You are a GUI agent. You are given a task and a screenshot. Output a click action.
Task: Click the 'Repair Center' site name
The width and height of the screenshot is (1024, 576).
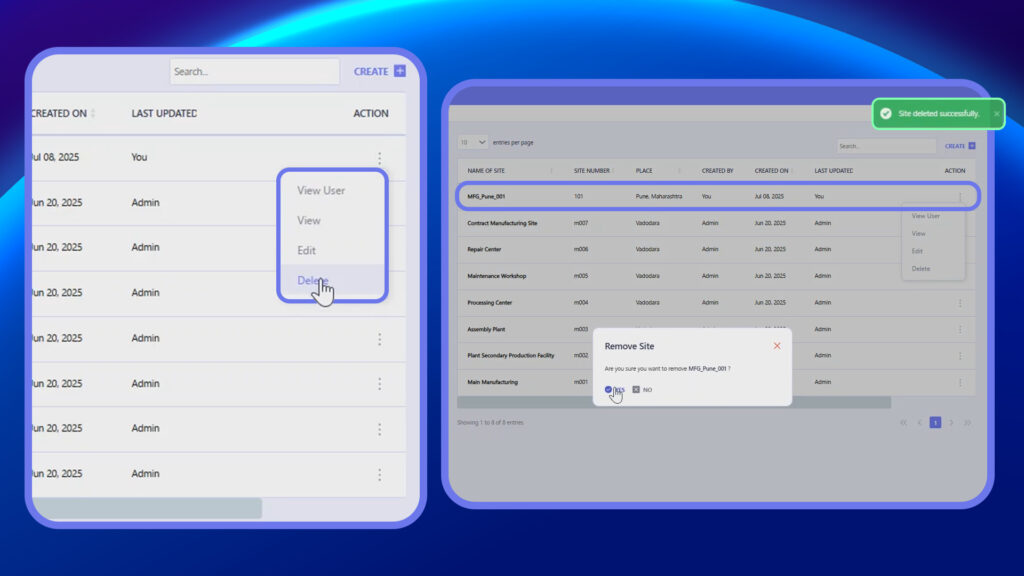point(484,249)
